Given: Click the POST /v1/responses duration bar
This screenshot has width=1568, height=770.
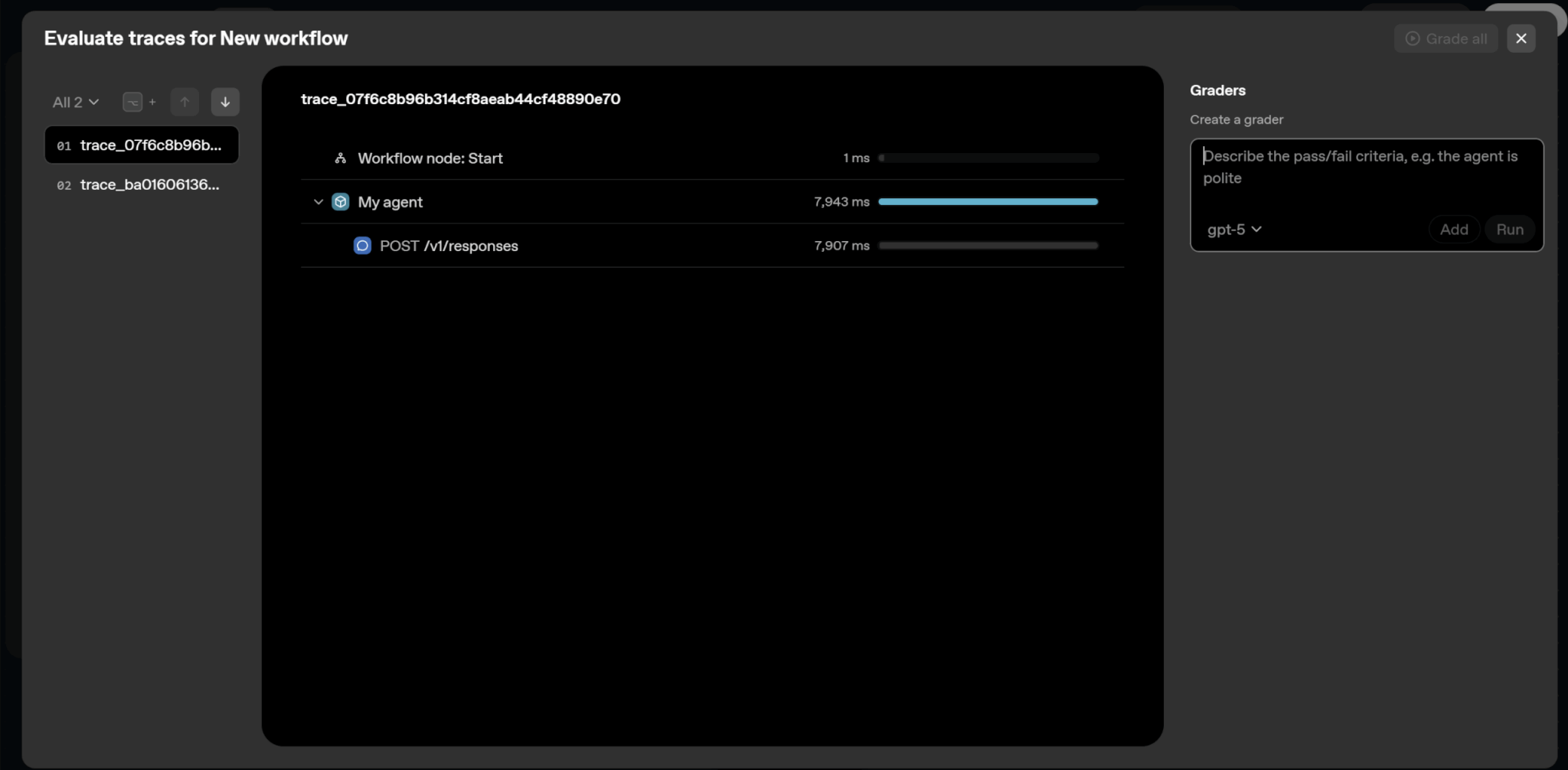Looking at the screenshot, I should click(x=988, y=246).
